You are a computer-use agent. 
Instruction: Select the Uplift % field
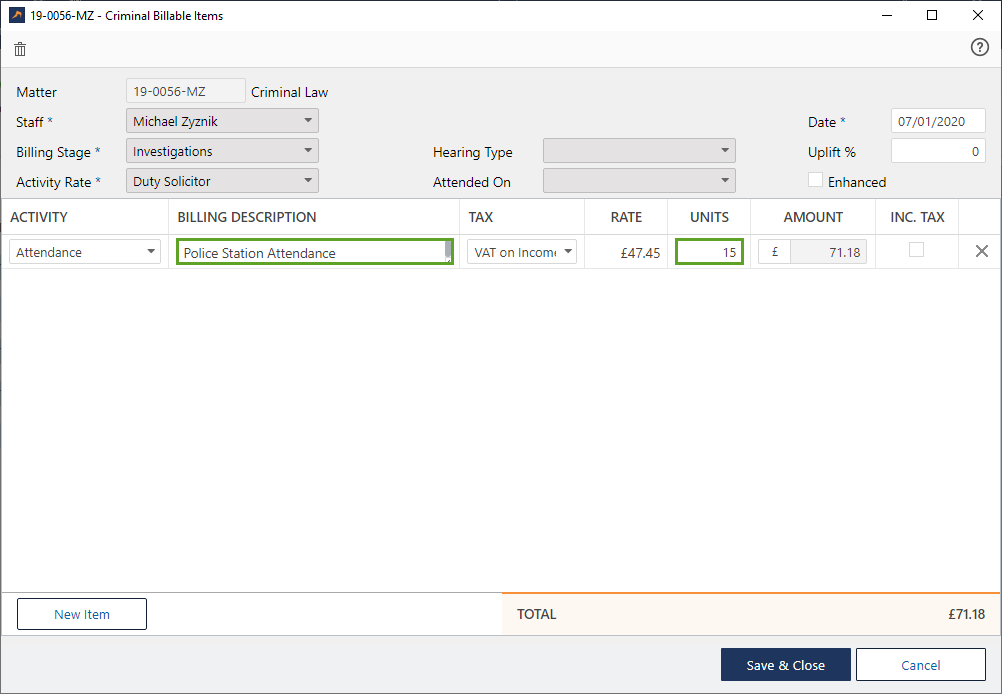(x=937, y=152)
